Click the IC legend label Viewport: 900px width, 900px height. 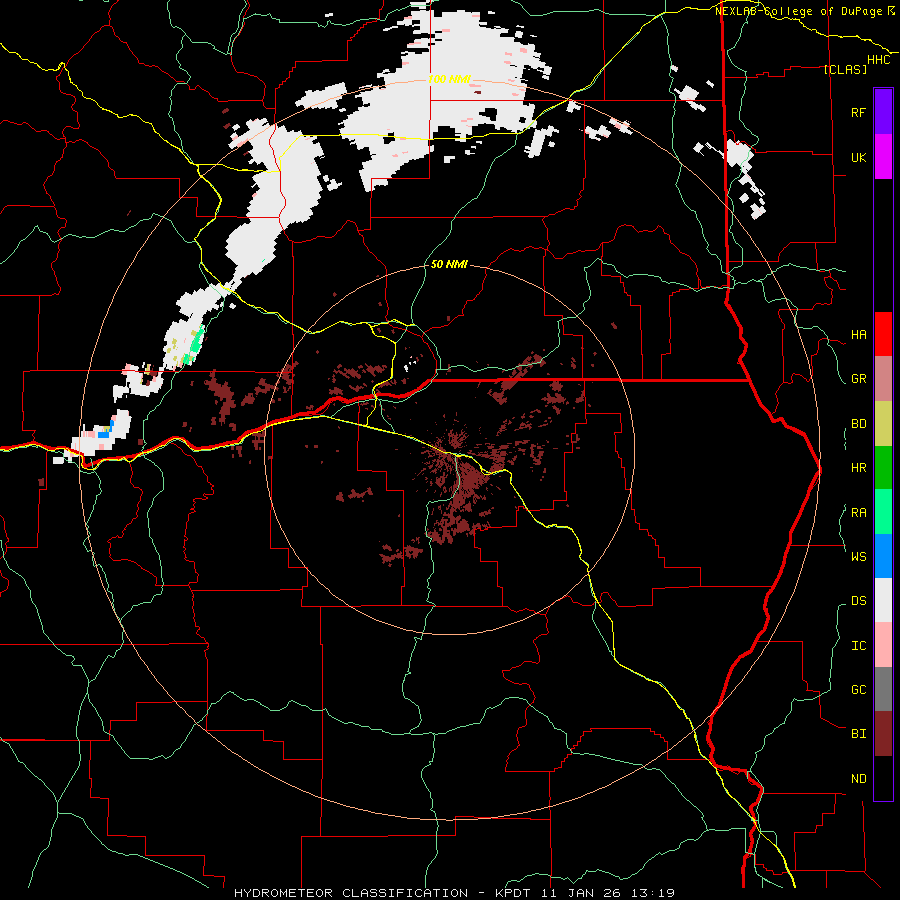(x=858, y=646)
